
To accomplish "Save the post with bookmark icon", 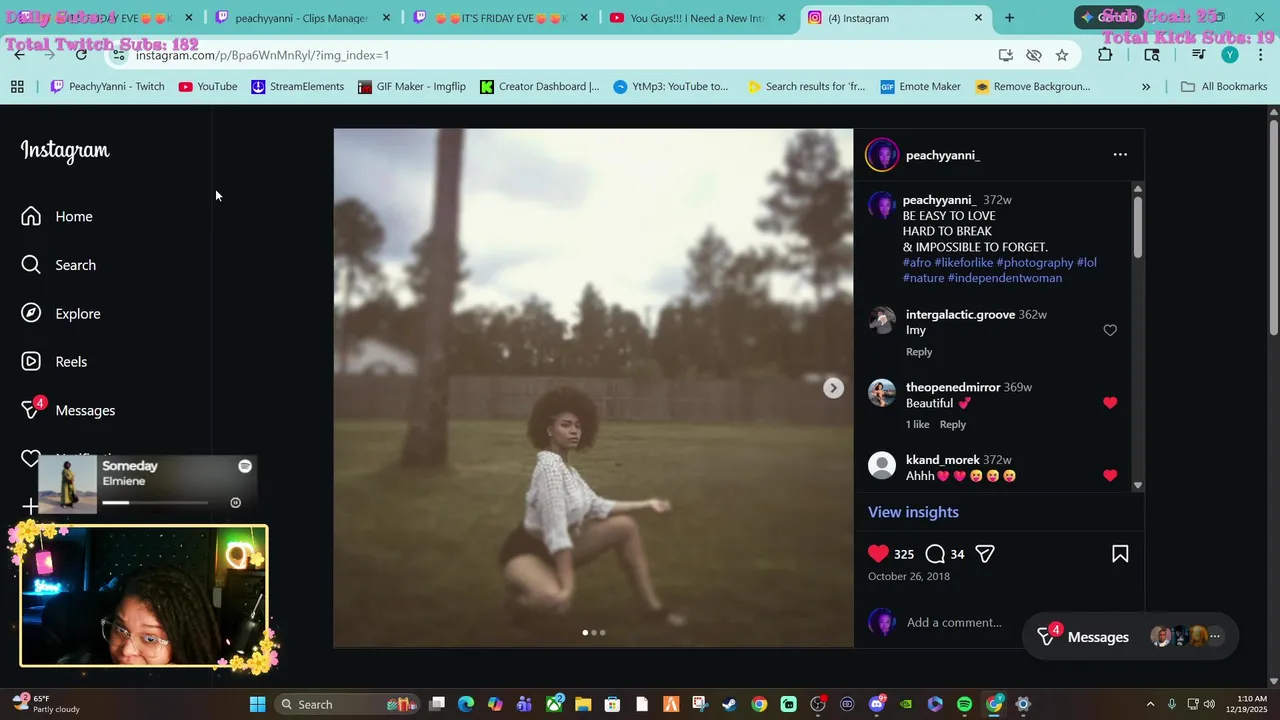I will click(x=1120, y=554).
